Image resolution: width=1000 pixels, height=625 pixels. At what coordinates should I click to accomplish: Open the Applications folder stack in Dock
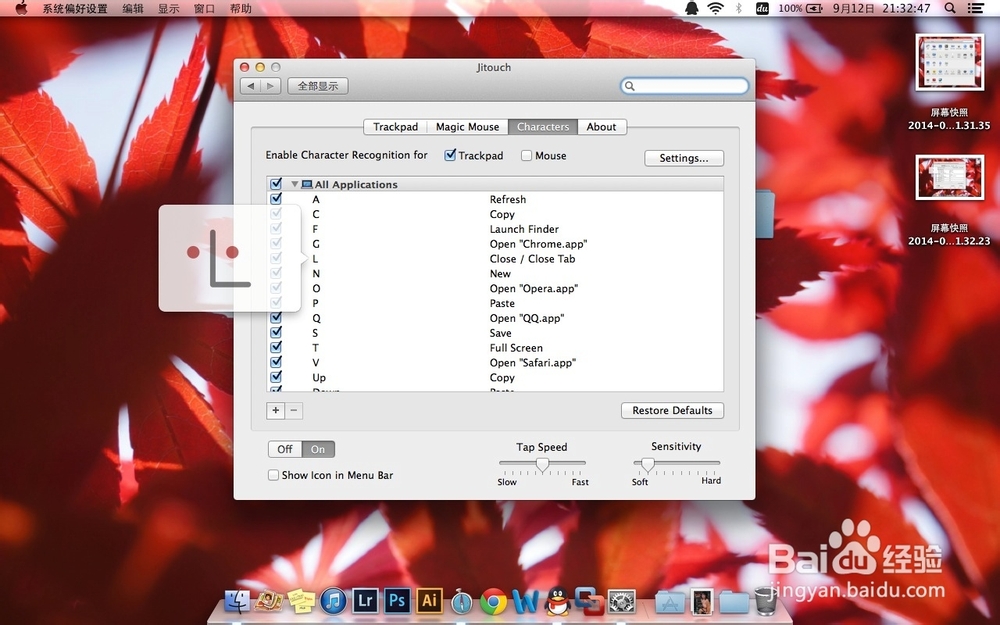coord(670,601)
